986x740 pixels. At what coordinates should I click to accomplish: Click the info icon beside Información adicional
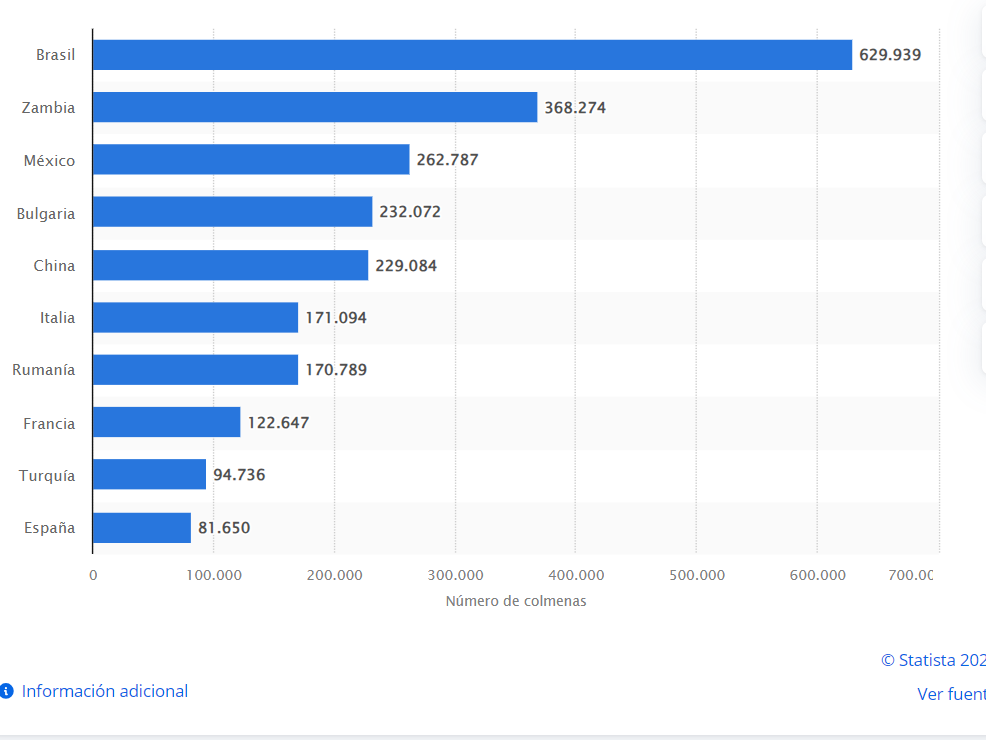[7, 691]
